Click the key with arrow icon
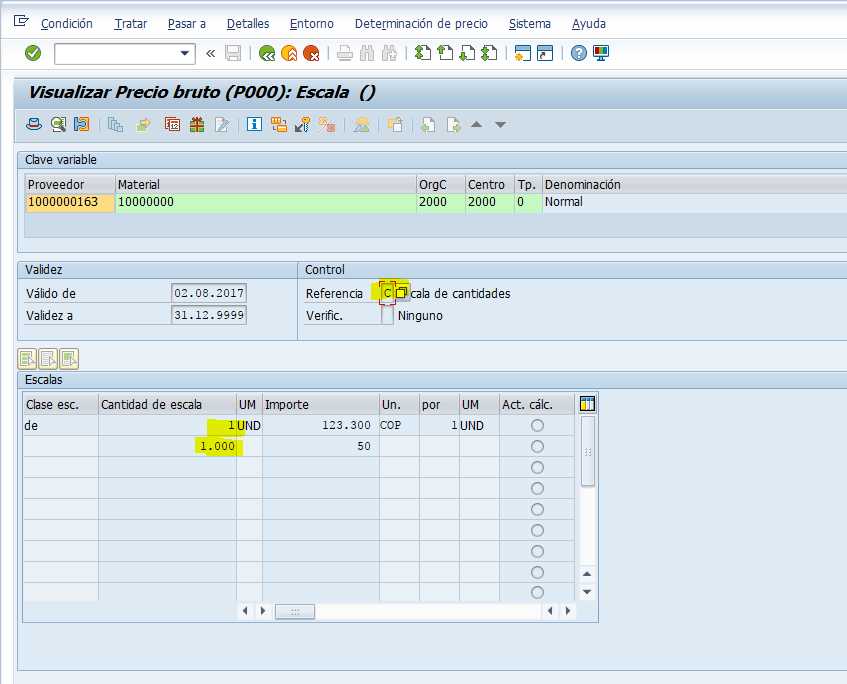Screen dimensions: 847x684 [x=302, y=125]
